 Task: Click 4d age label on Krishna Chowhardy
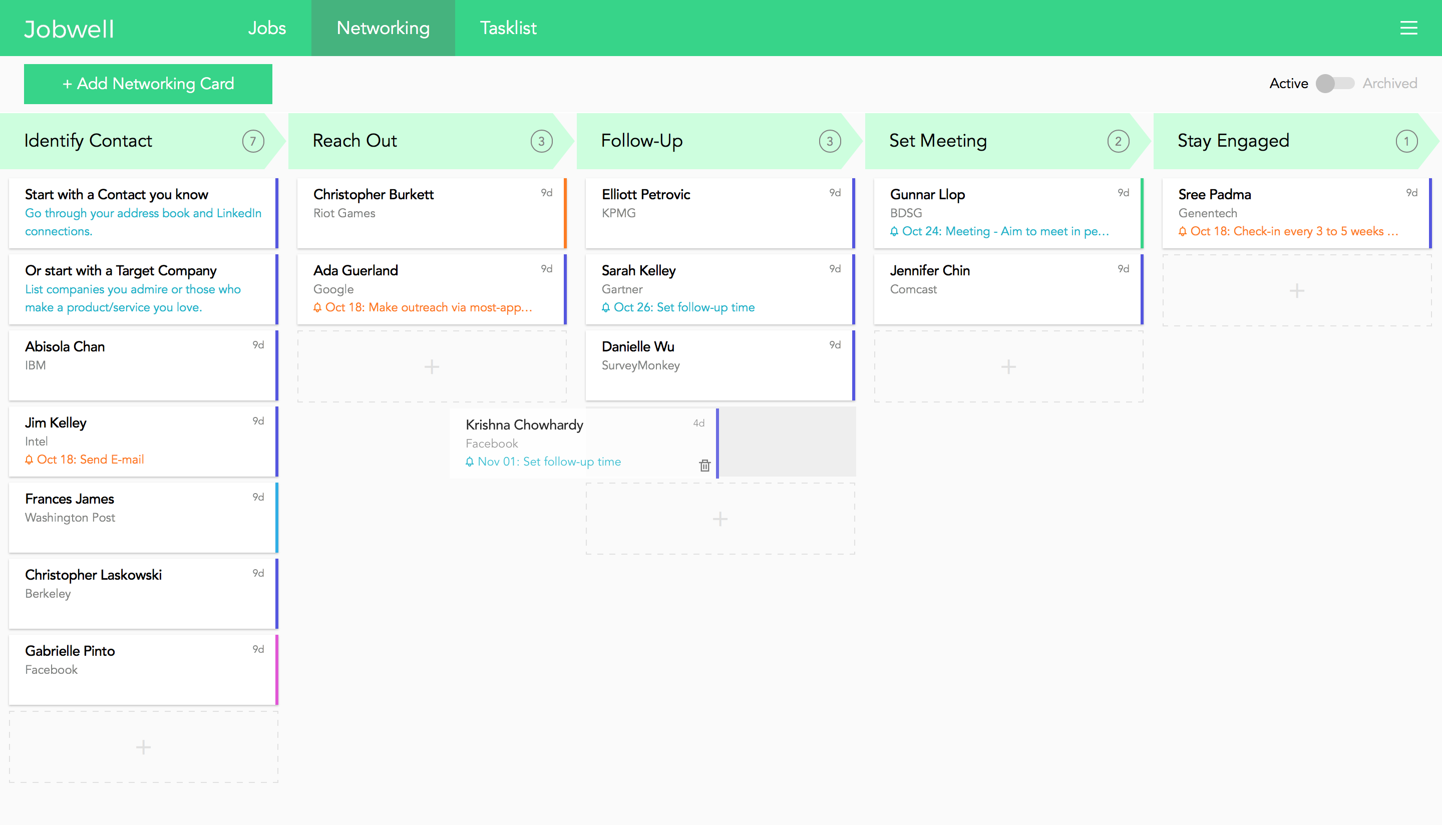[x=698, y=423]
